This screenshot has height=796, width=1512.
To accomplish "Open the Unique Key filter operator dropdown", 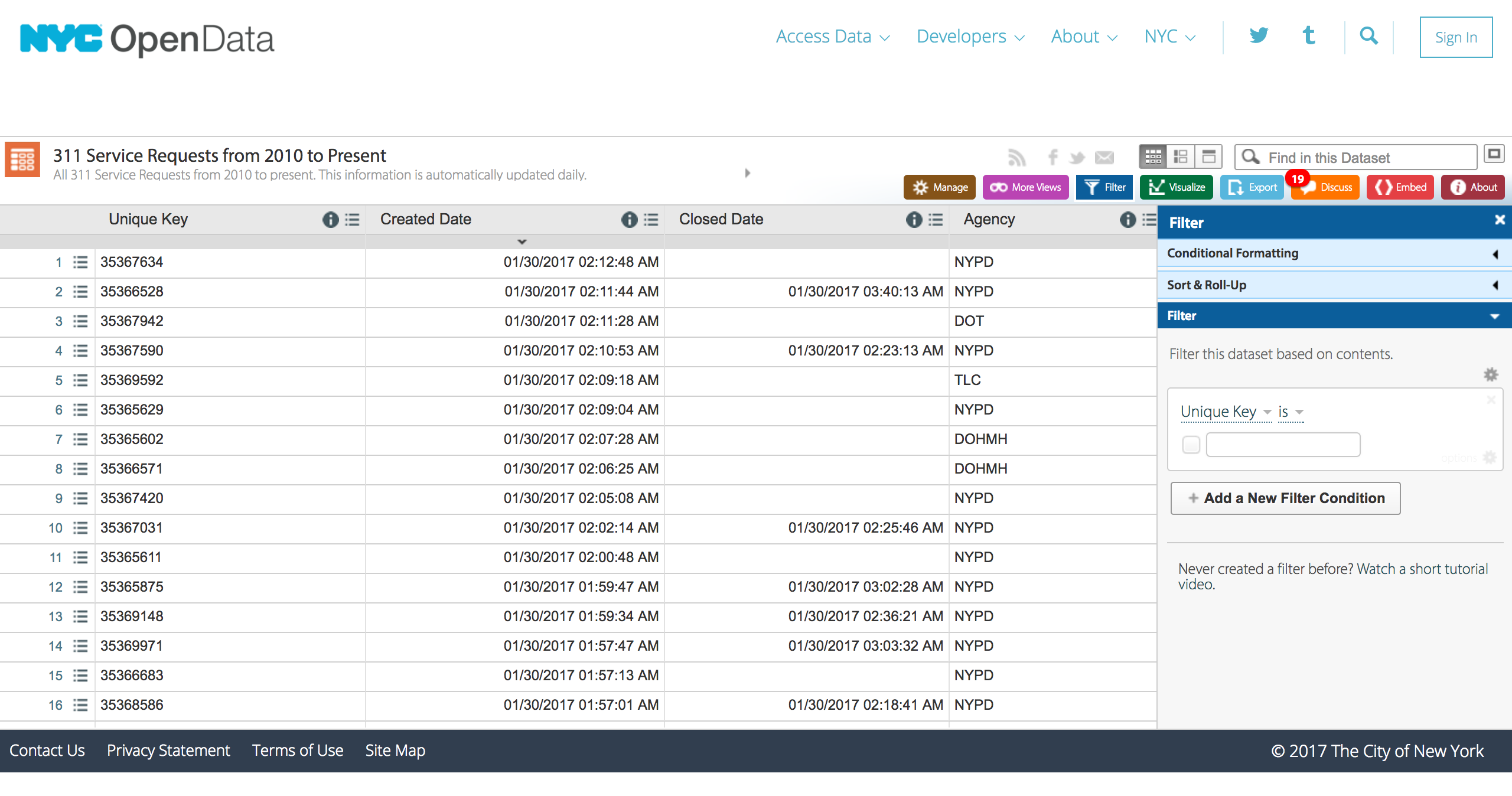I will (x=1290, y=412).
